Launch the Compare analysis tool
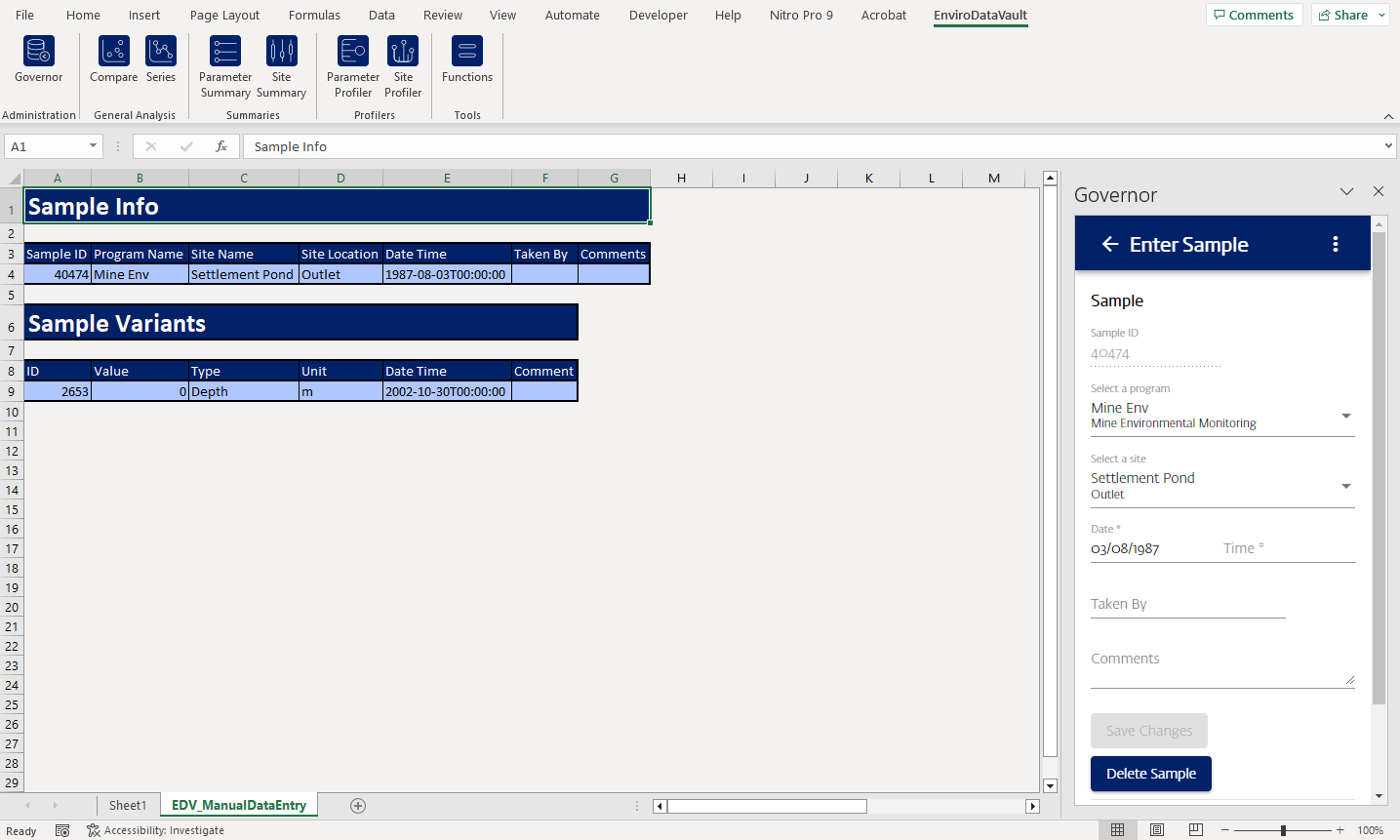The width and height of the screenshot is (1400, 840). 114,60
